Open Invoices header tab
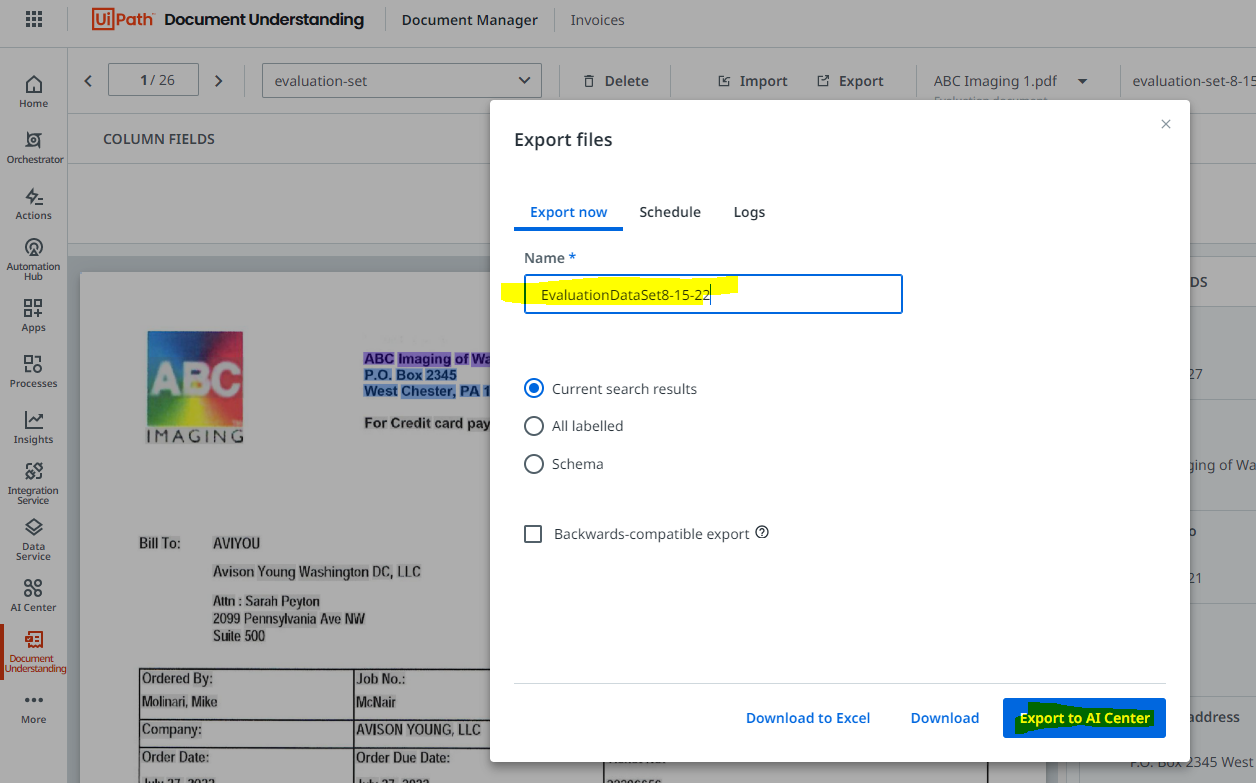The height and width of the screenshot is (783, 1256). (x=597, y=20)
